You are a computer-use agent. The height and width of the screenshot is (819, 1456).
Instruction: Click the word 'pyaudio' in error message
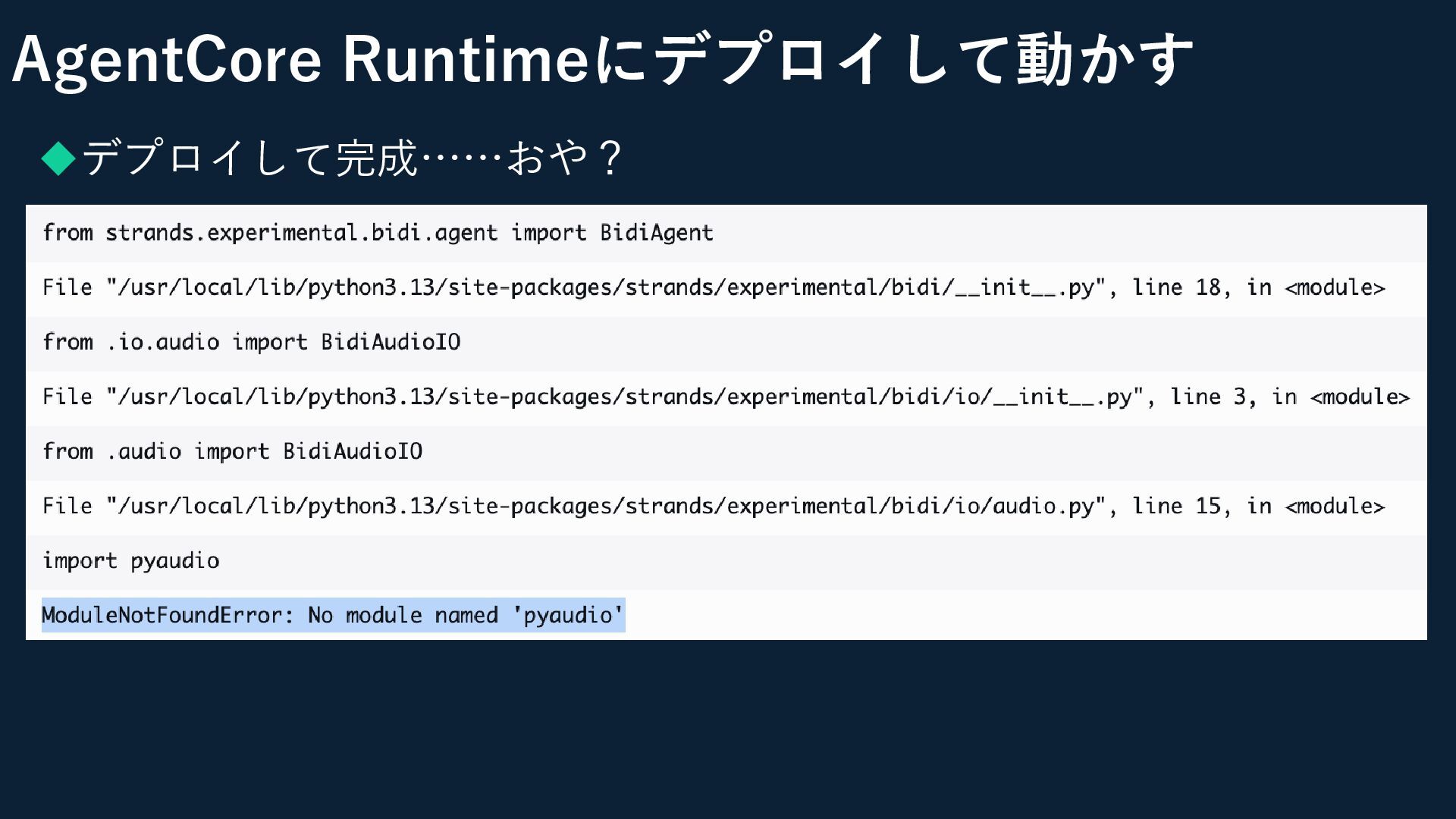pyautogui.click(x=568, y=615)
